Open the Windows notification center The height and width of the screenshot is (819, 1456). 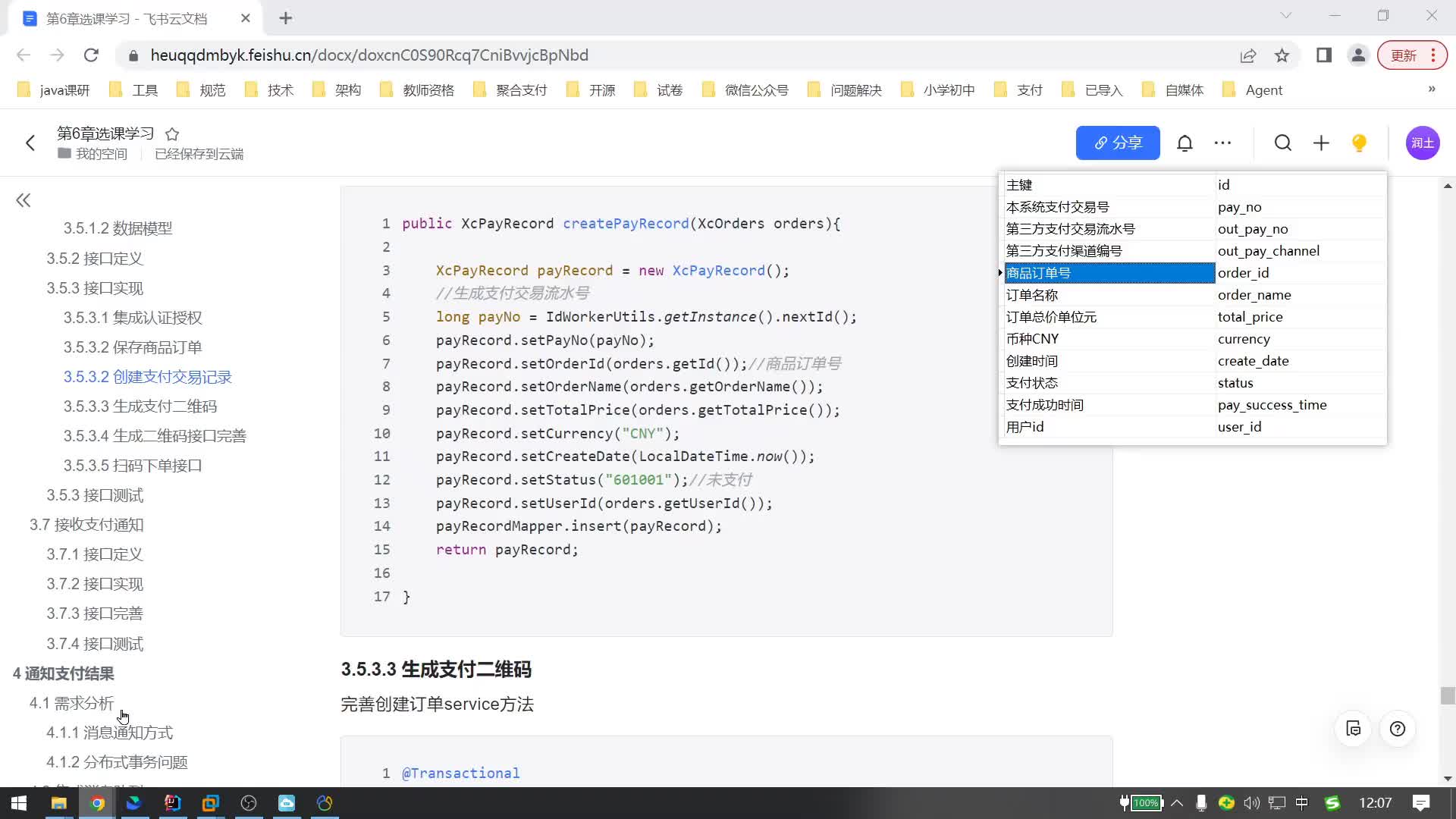1422,803
